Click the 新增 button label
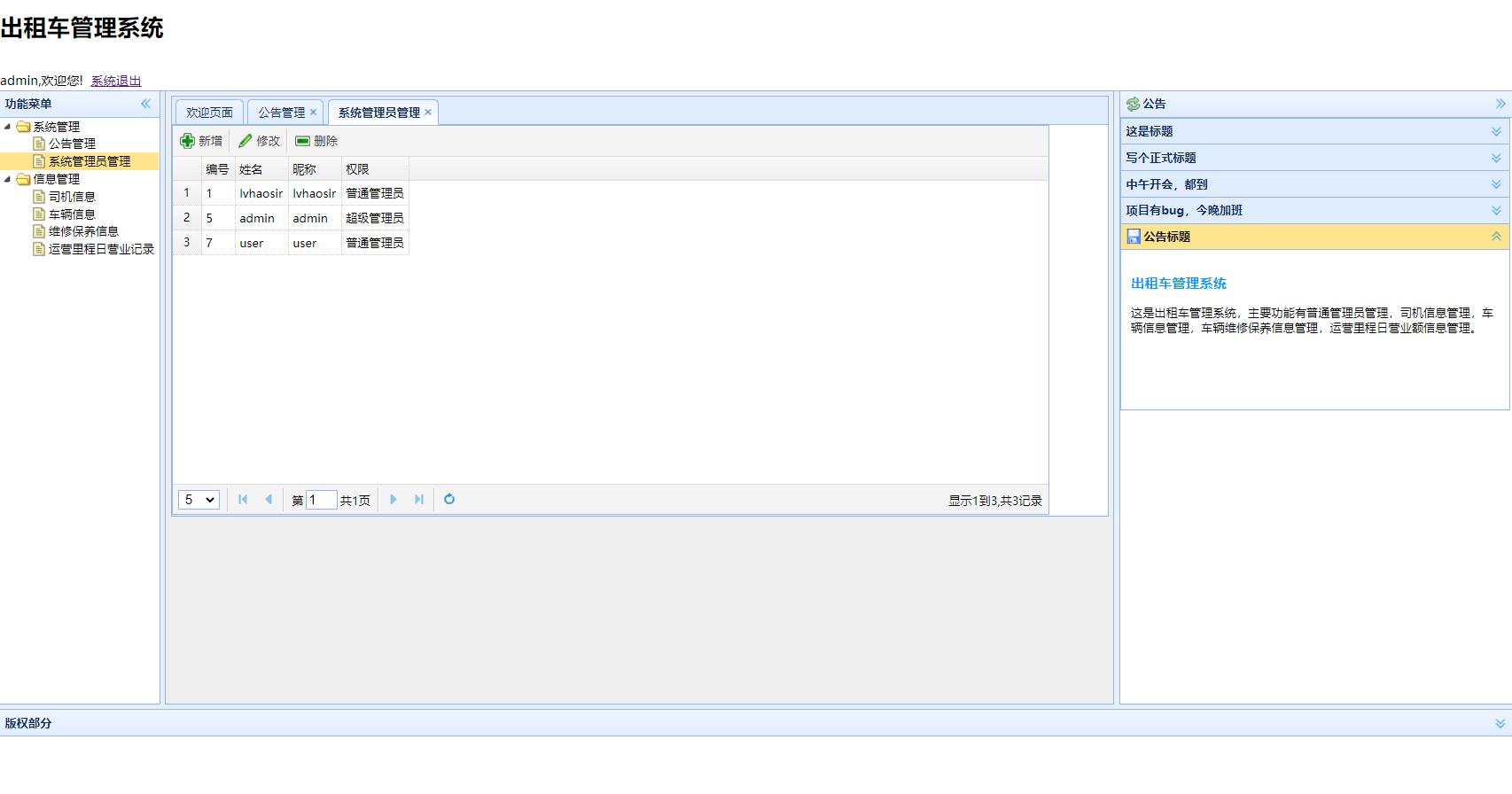The width and height of the screenshot is (1512, 794). click(211, 141)
